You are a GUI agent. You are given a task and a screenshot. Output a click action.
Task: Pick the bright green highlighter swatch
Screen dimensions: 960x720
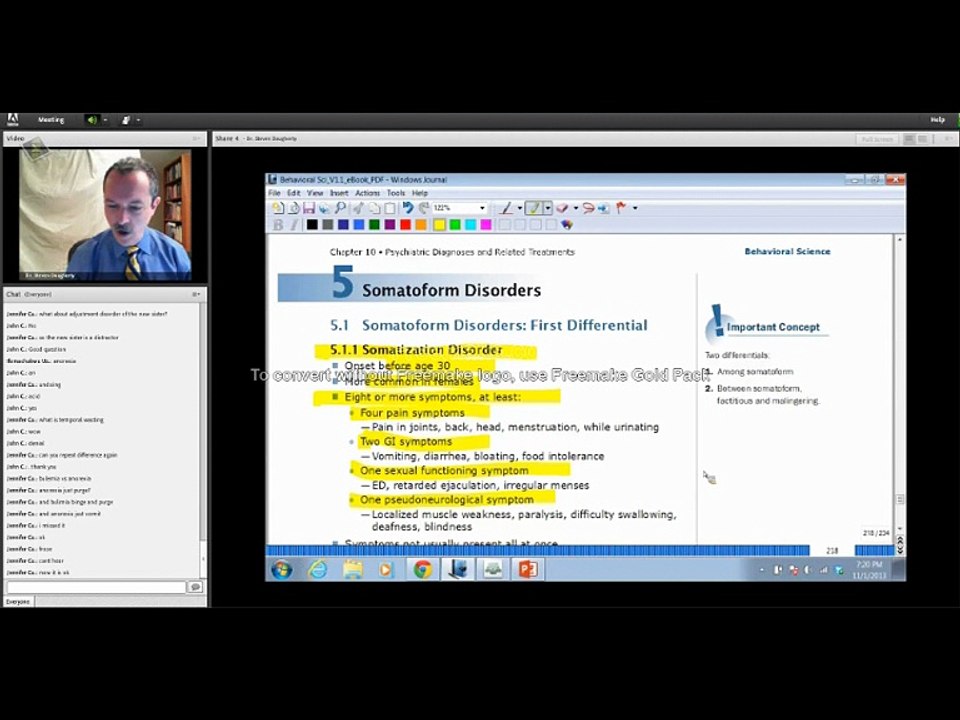point(455,225)
